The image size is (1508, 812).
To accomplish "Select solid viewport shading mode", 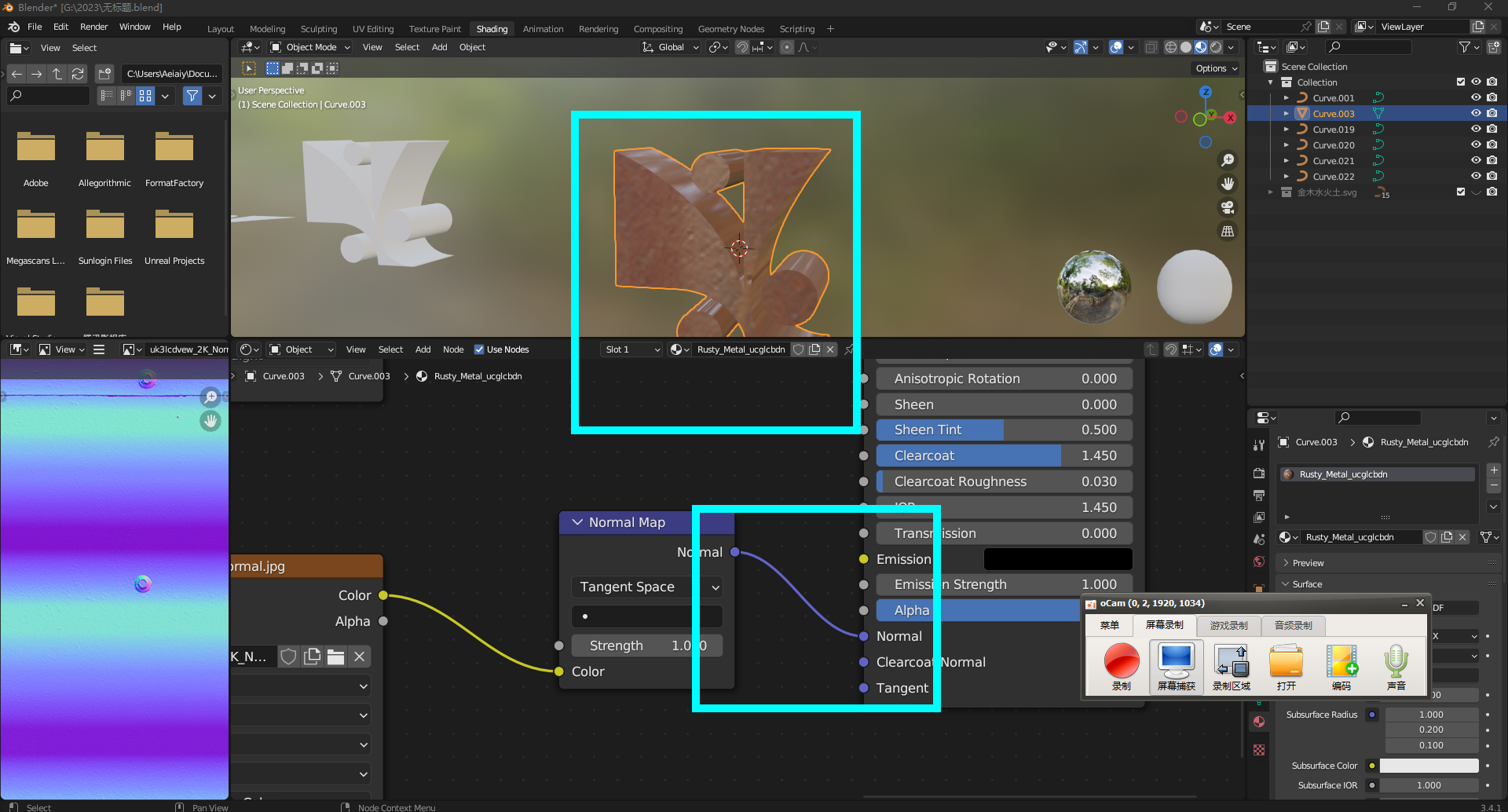I will click(x=1185, y=47).
